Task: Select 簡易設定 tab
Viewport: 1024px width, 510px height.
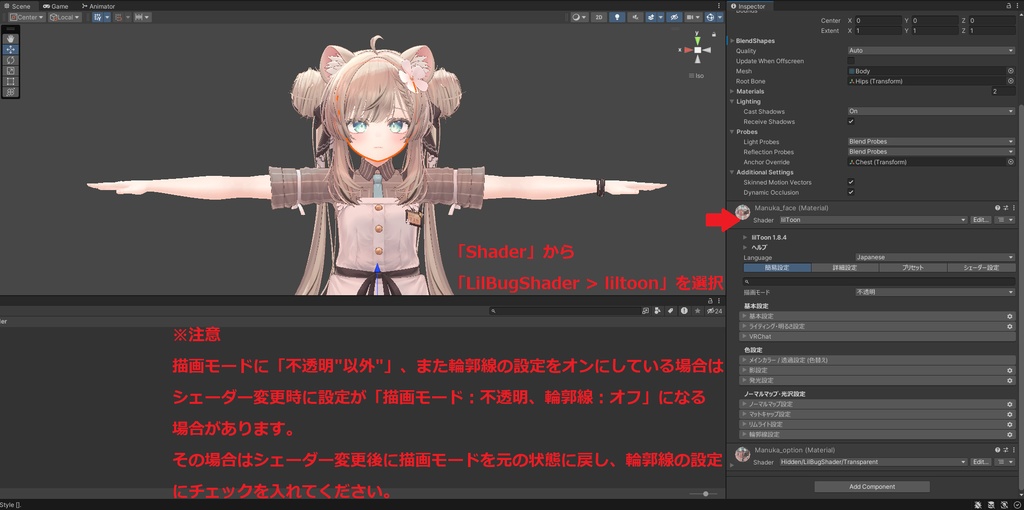Action: (x=777, y=268)
